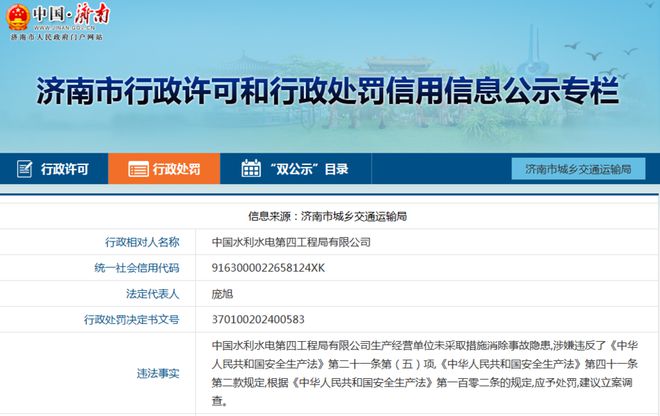
Task: Click the 信息来源：济南市城乡交通运输局 header text
Action: 327,216
